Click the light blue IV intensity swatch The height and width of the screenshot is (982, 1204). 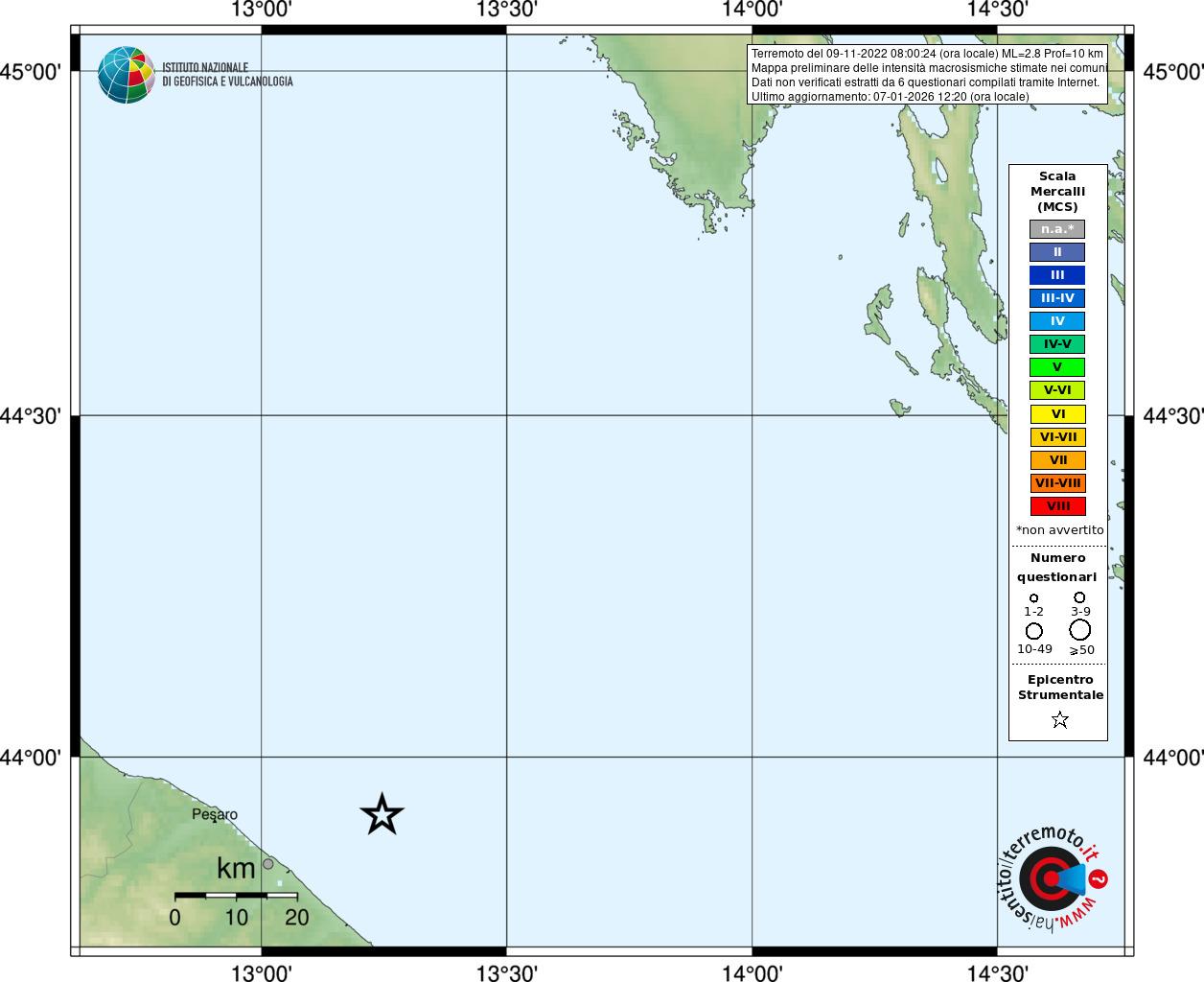[1057, 321]
